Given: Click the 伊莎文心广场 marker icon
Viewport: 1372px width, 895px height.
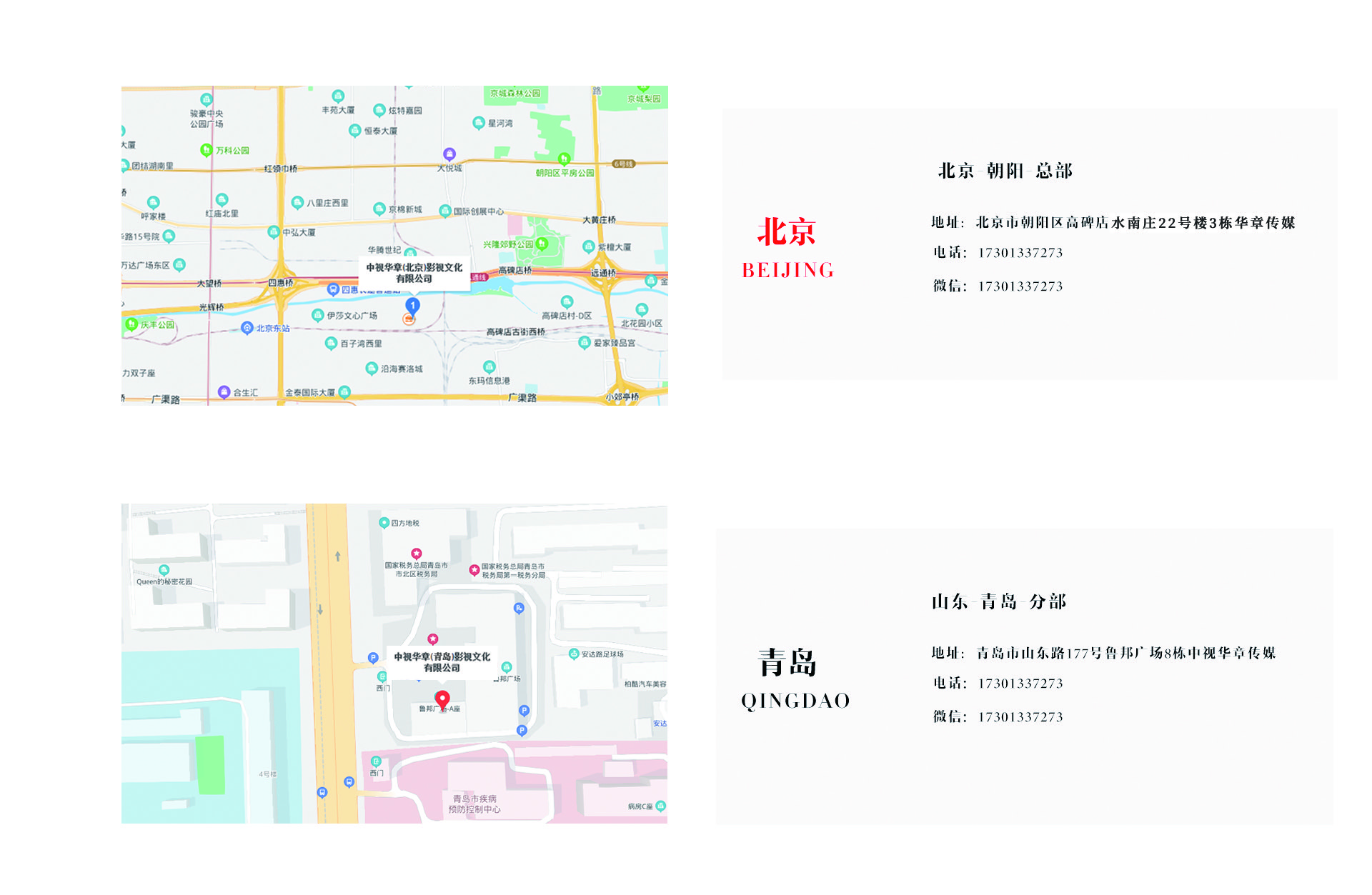Looking at the screenshot, I should pyautogui.click(x=318, y=315).
